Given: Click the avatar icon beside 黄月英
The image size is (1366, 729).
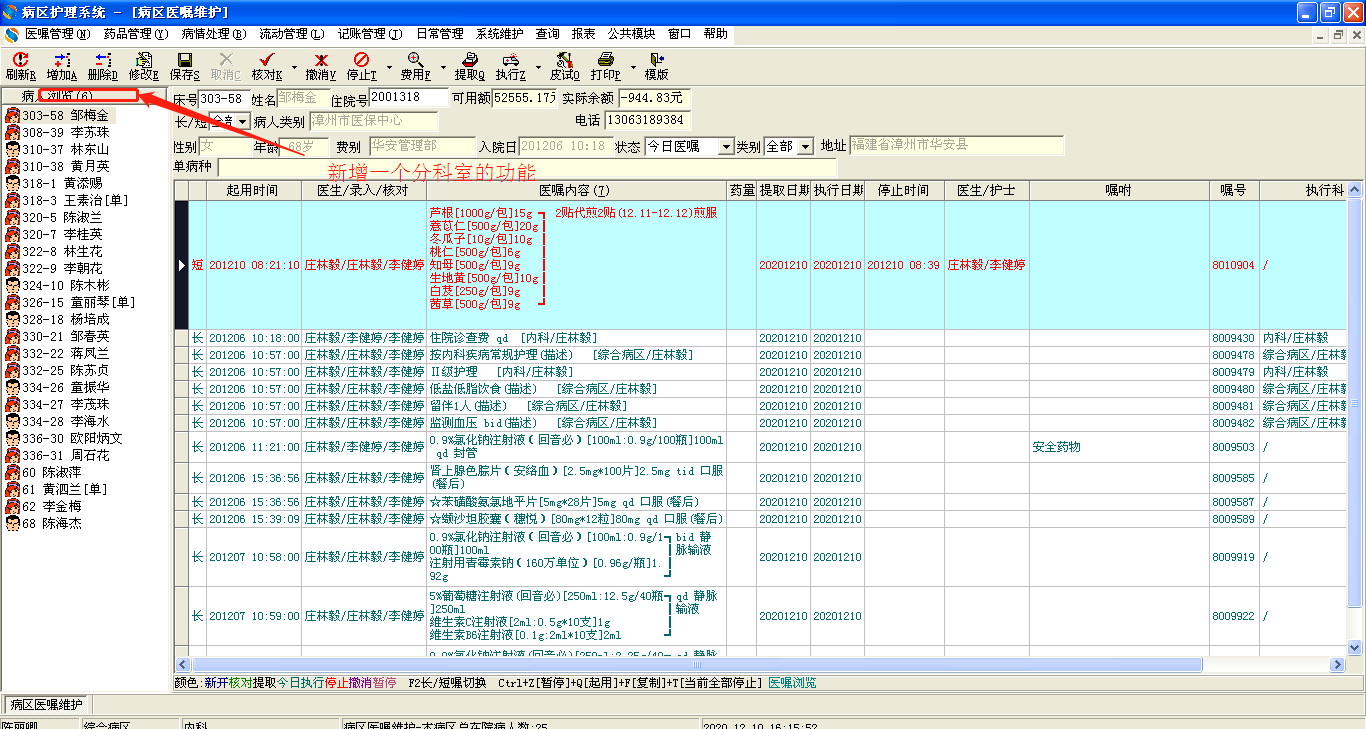Looking at the screenshot, I should (x=12, y=167).
